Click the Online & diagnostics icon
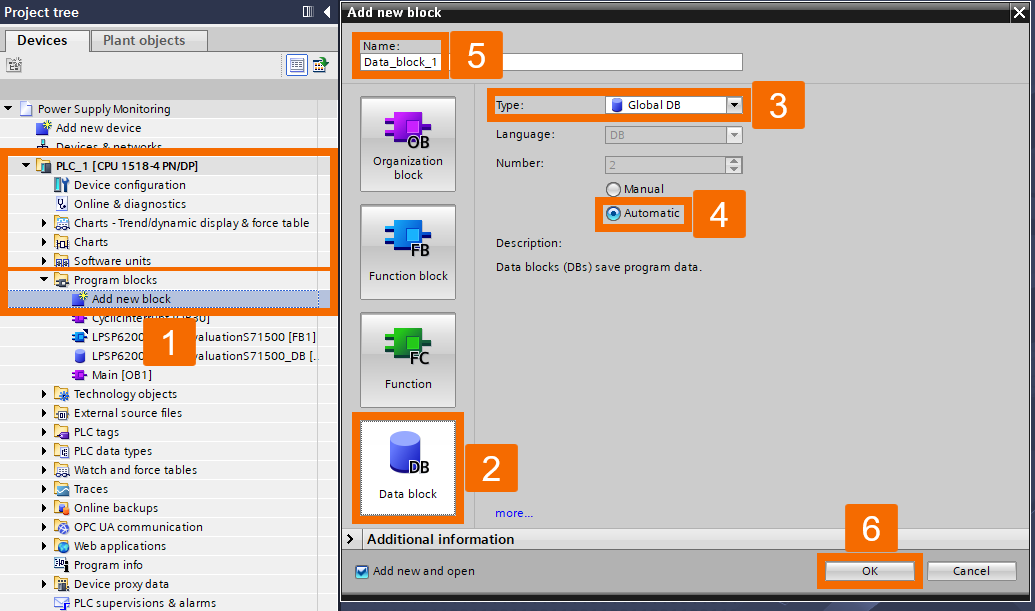Image resolution: width=1035 pixels, height=611 pixels. tap(61, 204)
